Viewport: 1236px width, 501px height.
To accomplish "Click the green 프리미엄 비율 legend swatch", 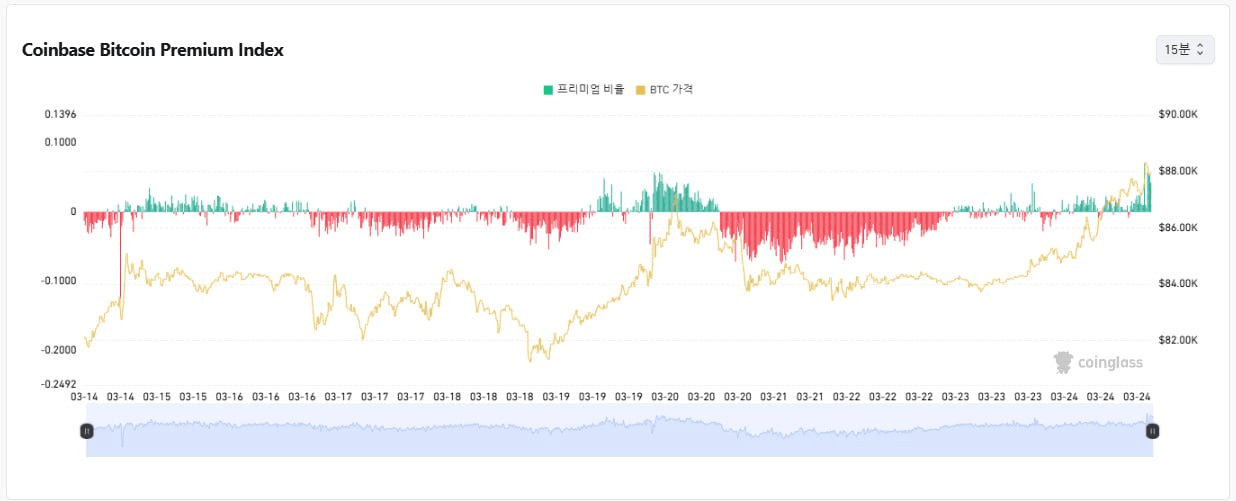I will pos(548,90).
